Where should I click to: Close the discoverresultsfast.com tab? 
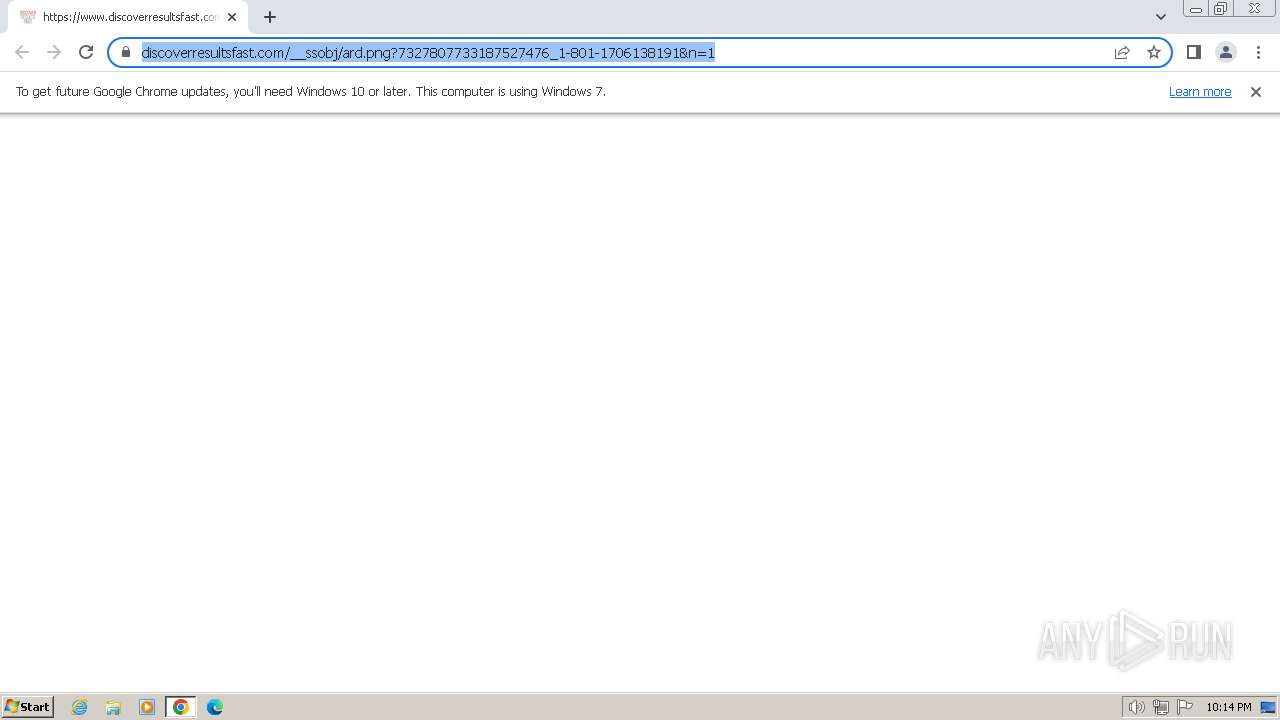232,17
